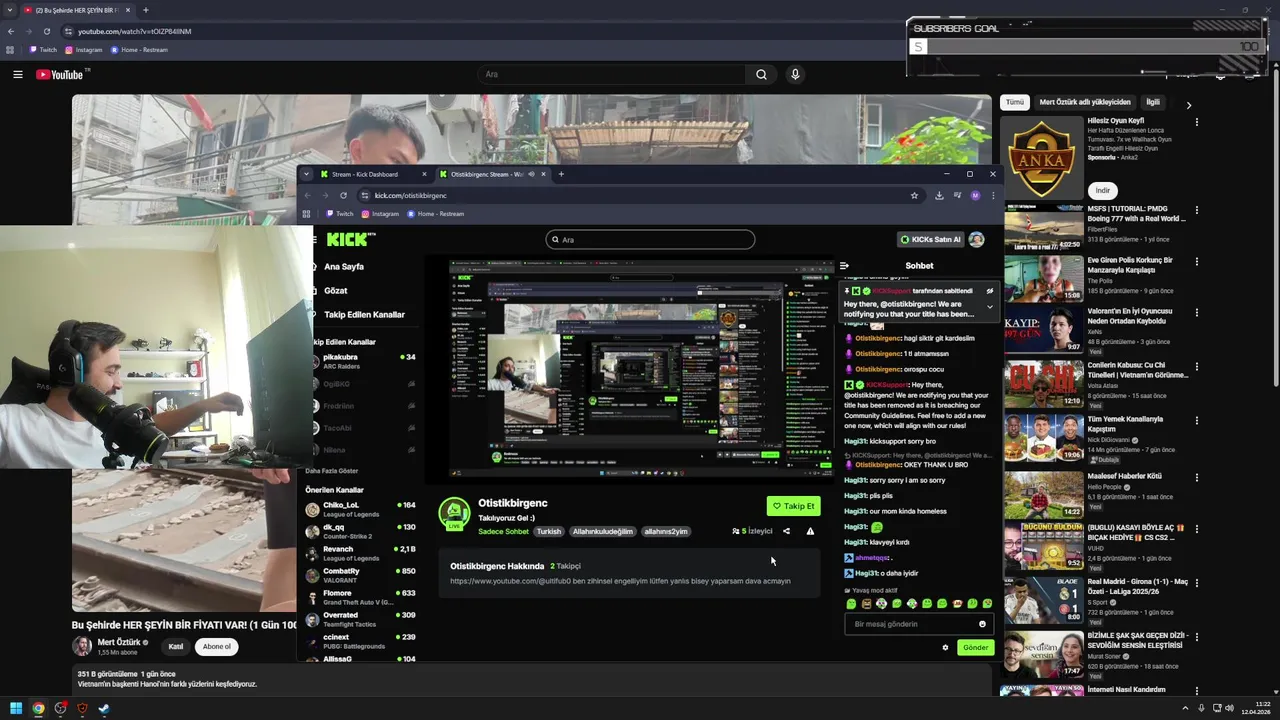Click the Abone ol subscribe button
The image size is (1280, 720).
[x=217, y=647]
